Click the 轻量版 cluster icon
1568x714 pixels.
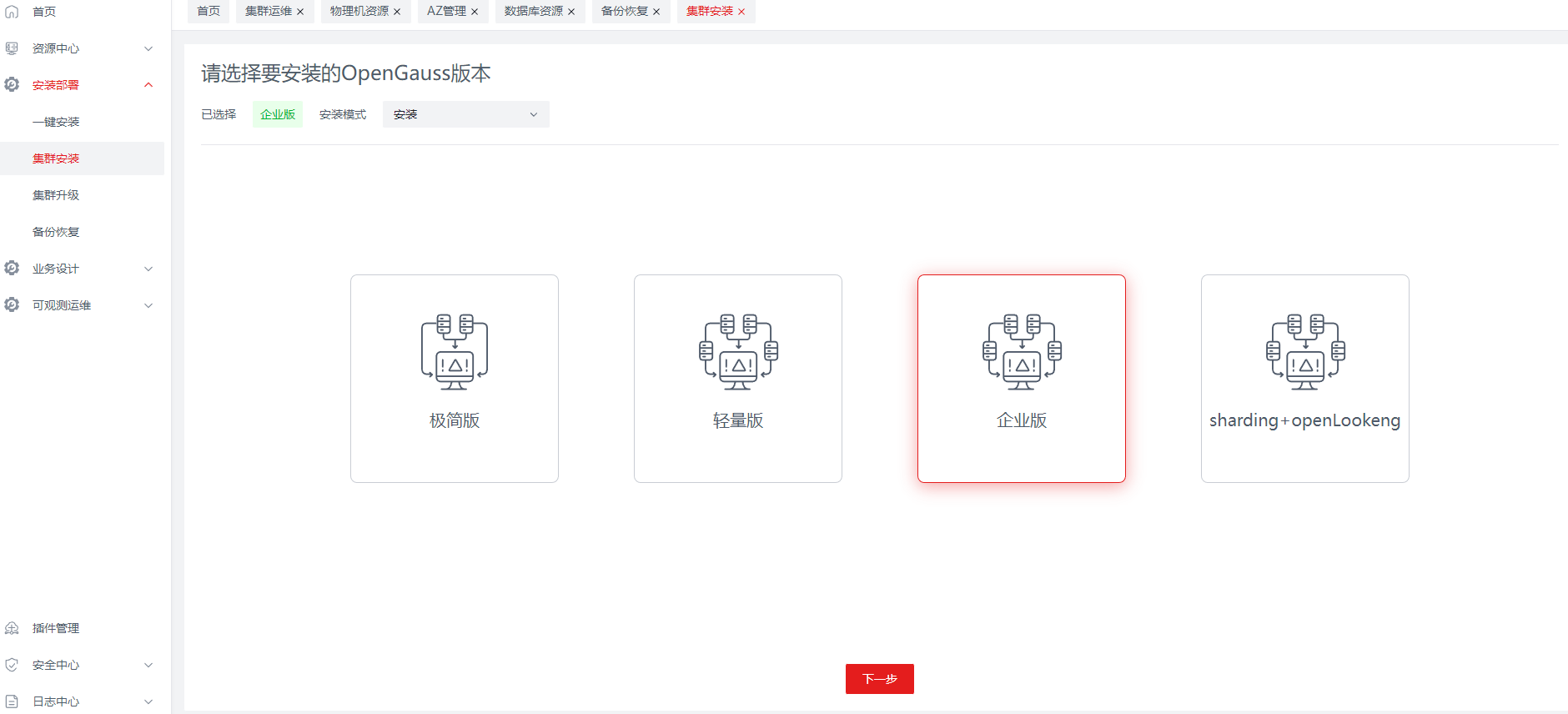[737, 351]
